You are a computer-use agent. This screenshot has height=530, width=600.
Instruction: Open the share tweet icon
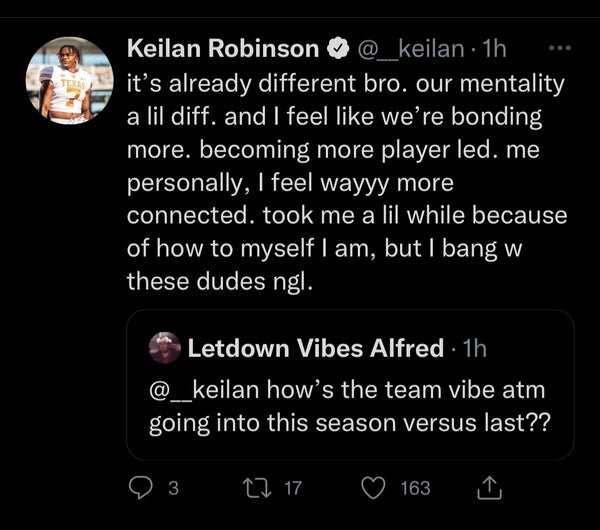[x=491, y=487]
